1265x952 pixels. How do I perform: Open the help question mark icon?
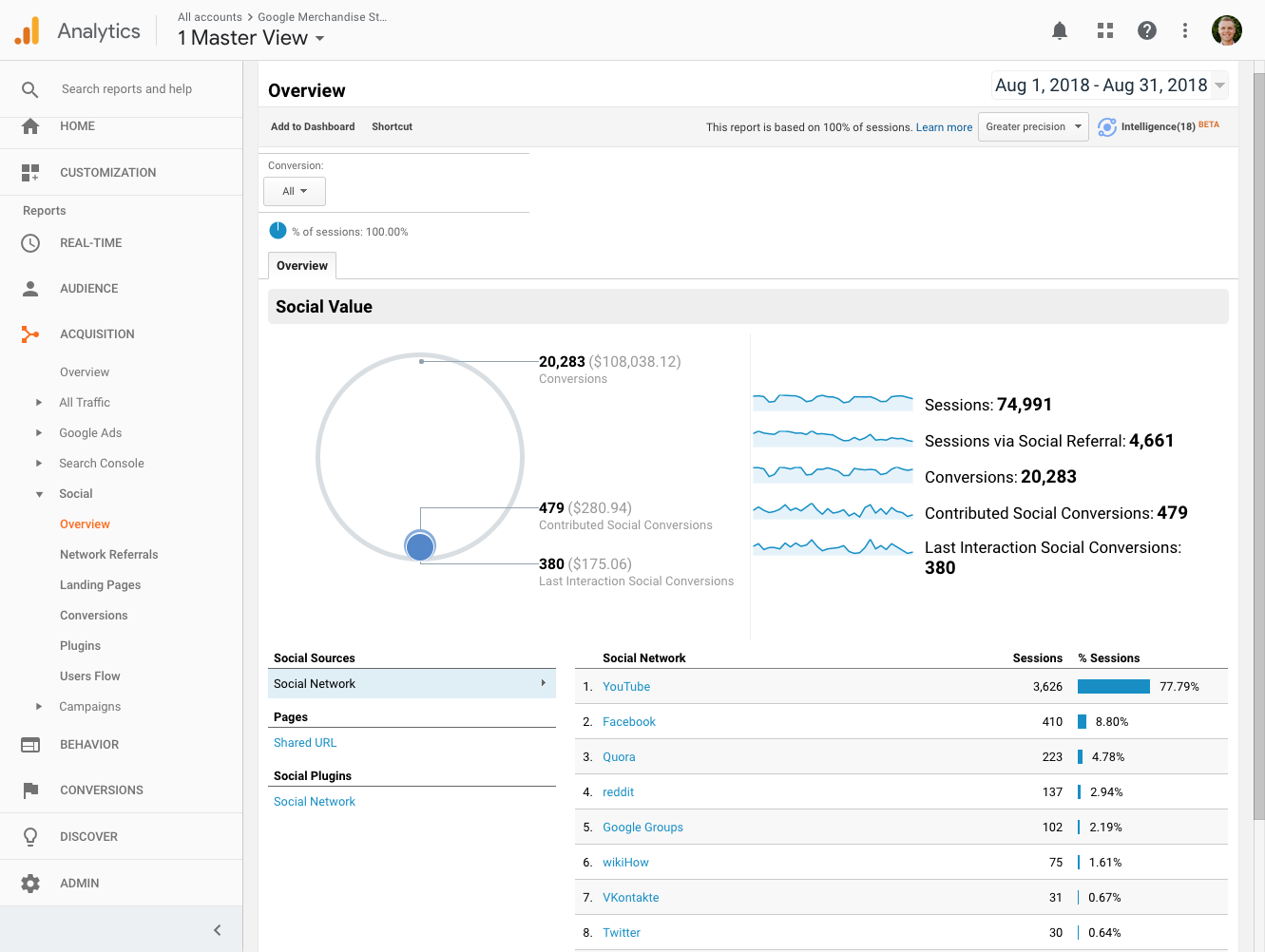click(1147, 30)
